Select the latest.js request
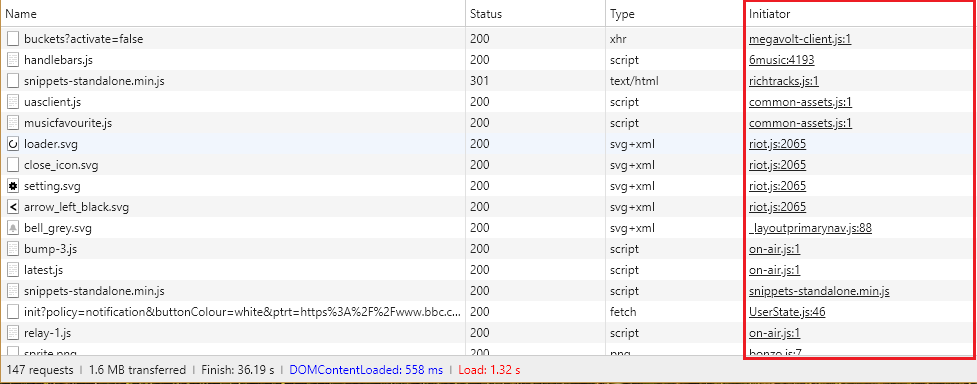Viewport: 977px width, 384px height. 488,270
